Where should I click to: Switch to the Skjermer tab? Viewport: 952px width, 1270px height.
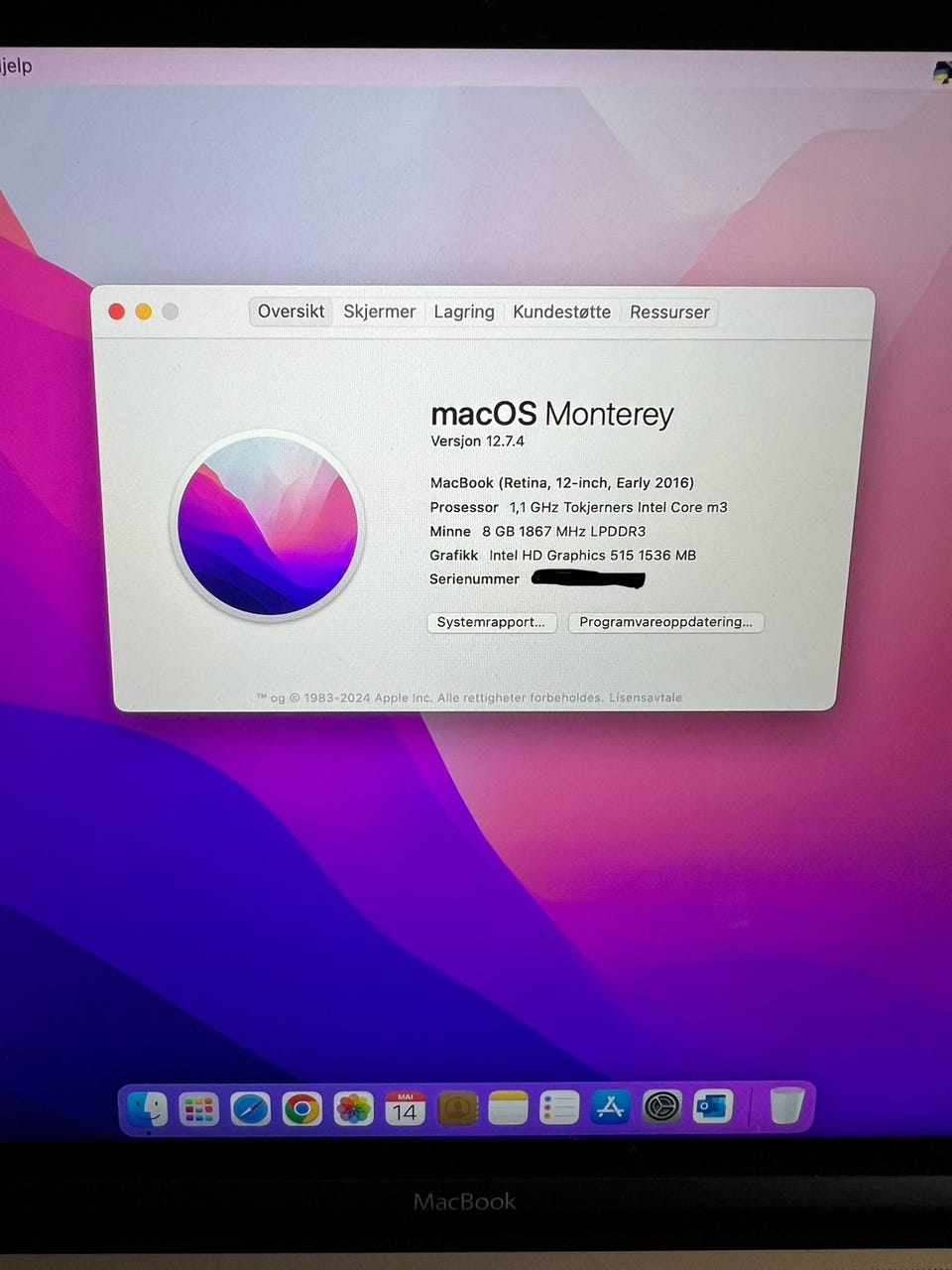[379, 312]
